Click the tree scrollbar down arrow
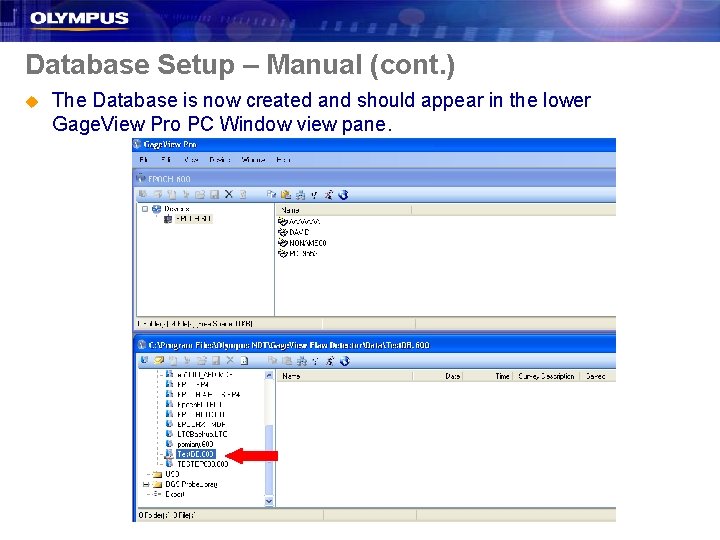 [269, 501]
